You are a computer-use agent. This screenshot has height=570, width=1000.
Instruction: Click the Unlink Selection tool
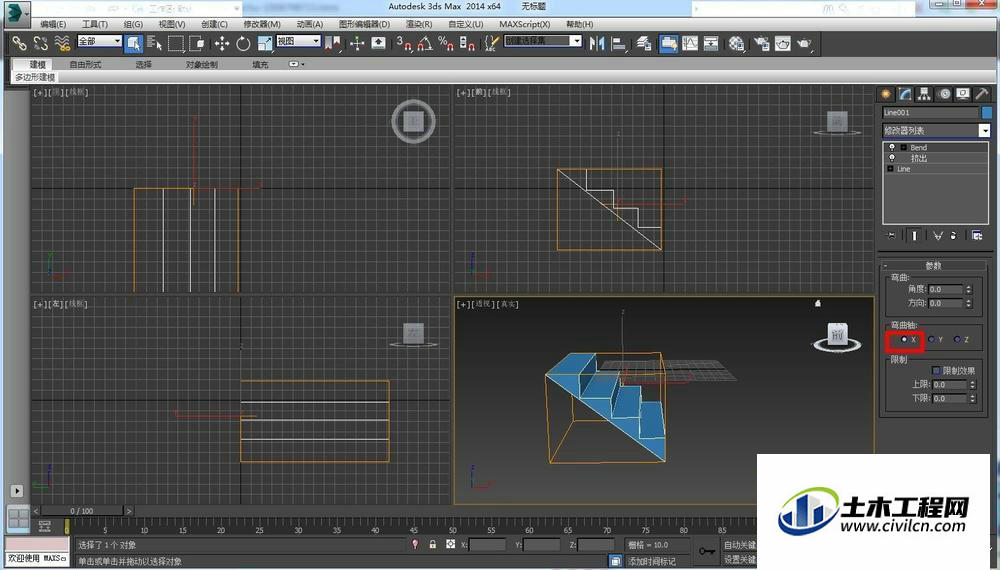click(x=41, y=43)
